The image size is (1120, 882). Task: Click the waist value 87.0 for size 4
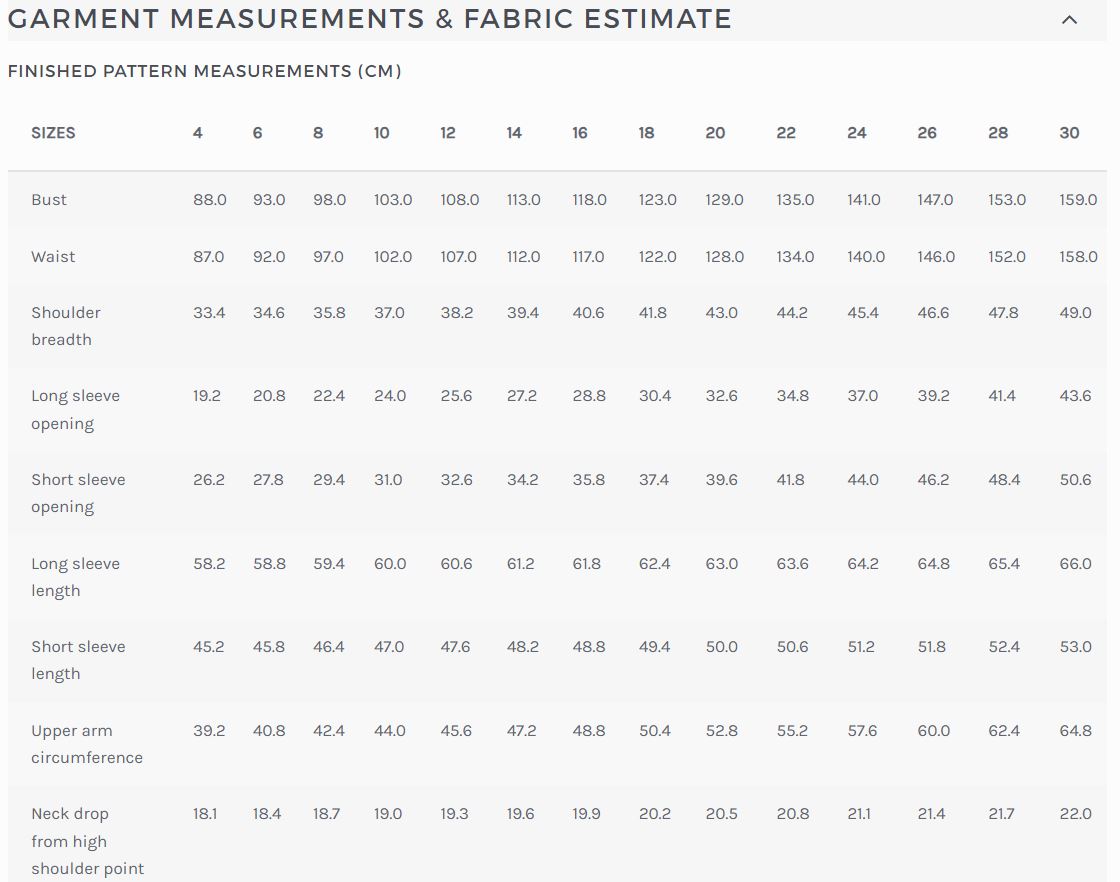(209, 257)
